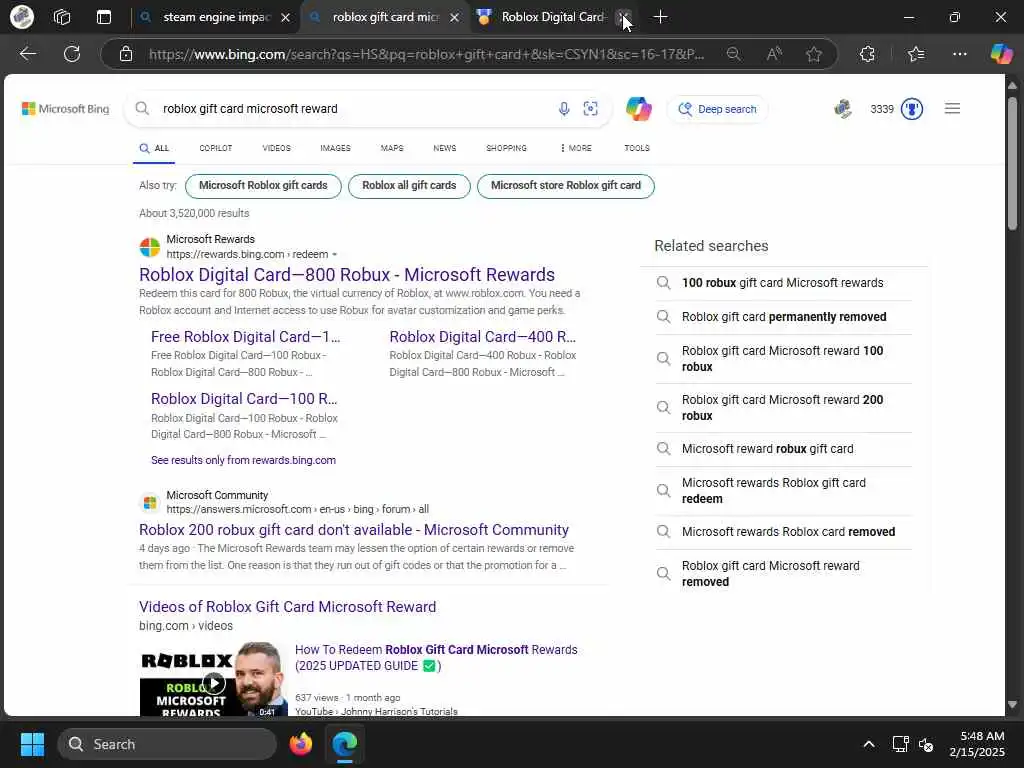Close the roblox gift card search tab
Viewport: 1024px width, 768px height.
[455, 18]
